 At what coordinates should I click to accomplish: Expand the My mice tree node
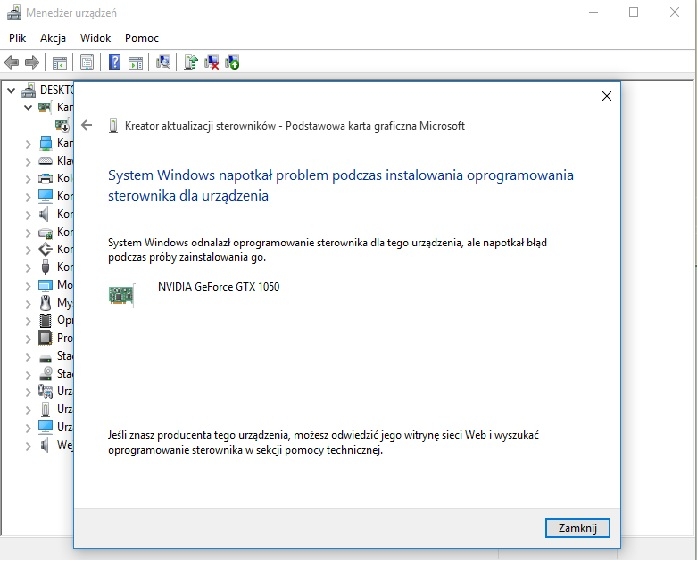point(28,304)
